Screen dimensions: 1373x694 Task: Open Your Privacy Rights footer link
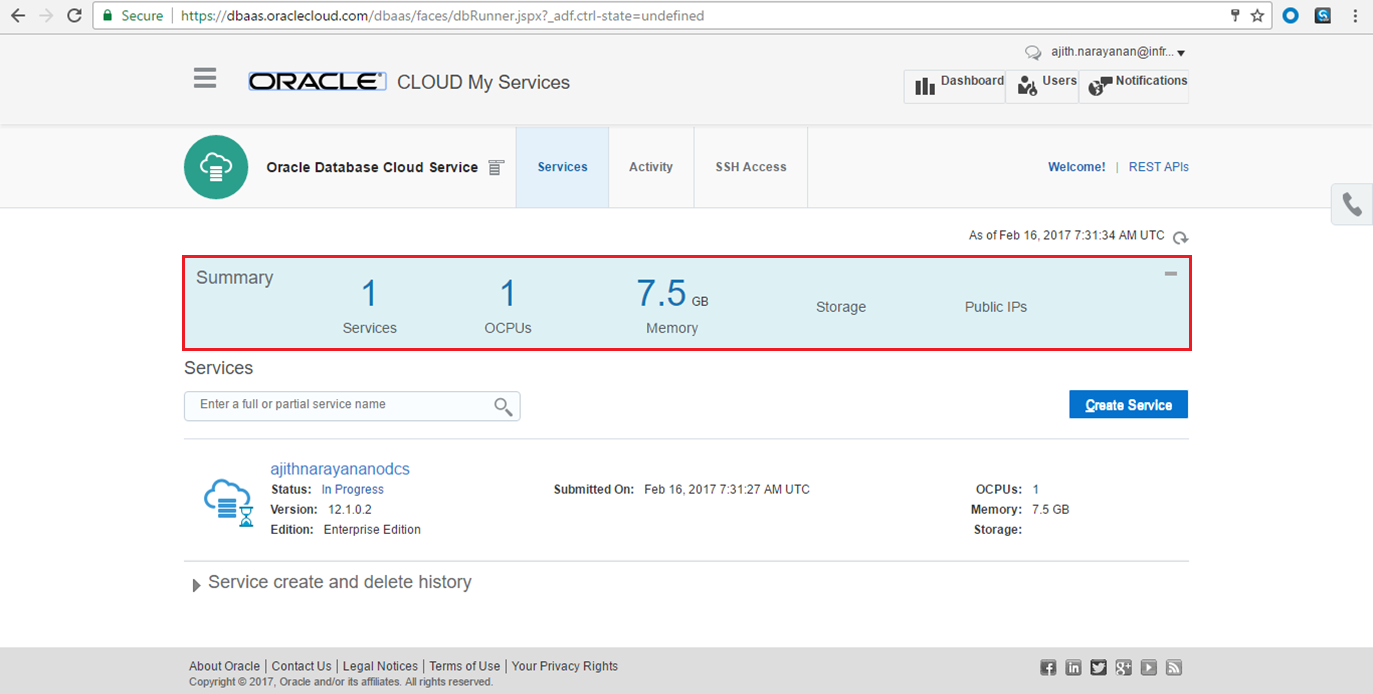564,666
